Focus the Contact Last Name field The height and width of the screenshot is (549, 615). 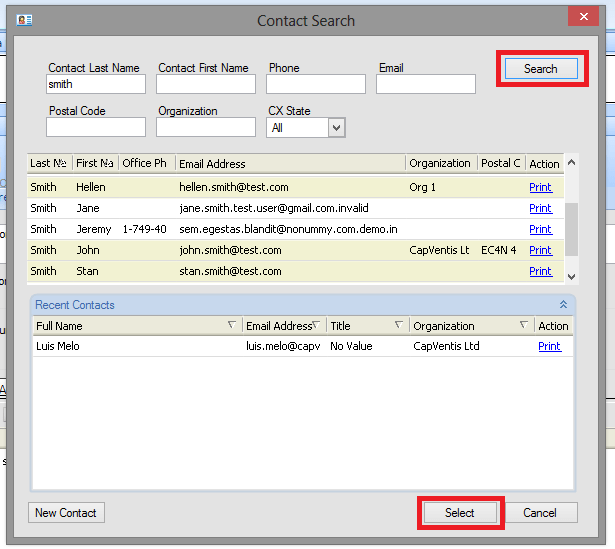point(96,85)
